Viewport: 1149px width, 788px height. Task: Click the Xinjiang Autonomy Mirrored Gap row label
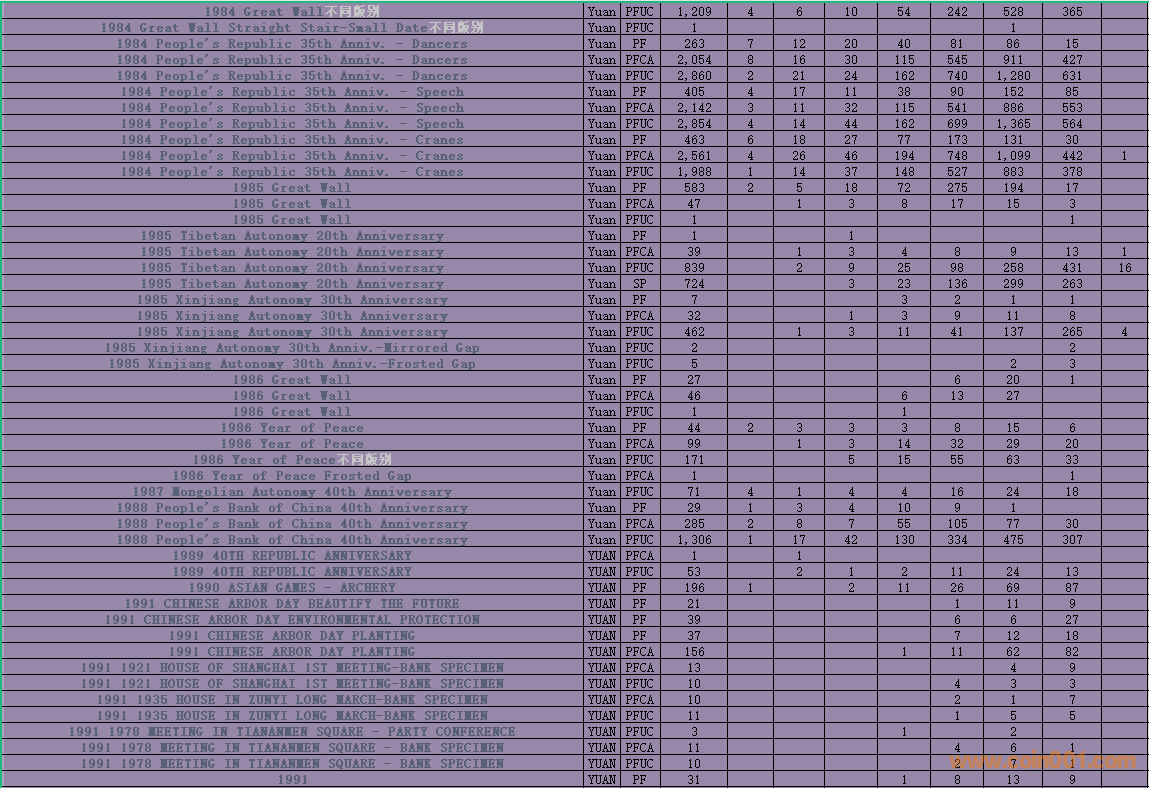click(292, 348)
